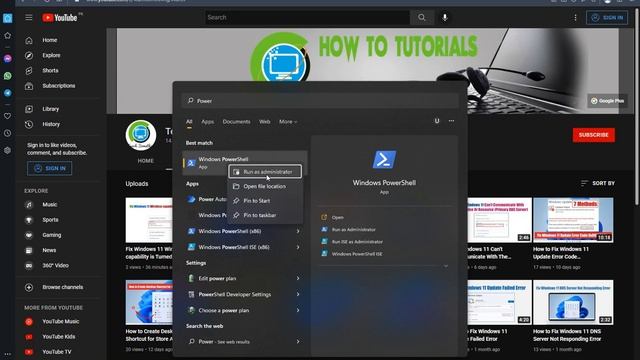The image size is (640, 360).
Task: Switch to Documents search filter tab
Action: coord(236,122)
